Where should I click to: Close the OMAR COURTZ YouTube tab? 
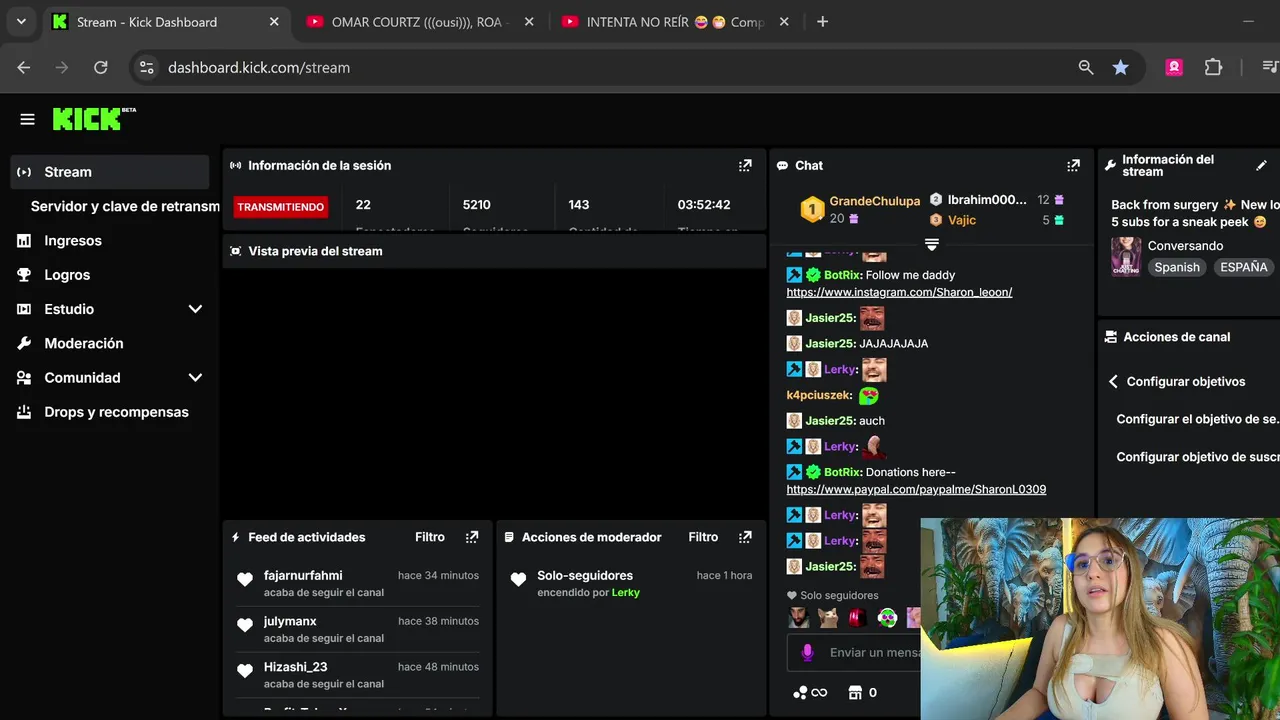click(529, 22)
